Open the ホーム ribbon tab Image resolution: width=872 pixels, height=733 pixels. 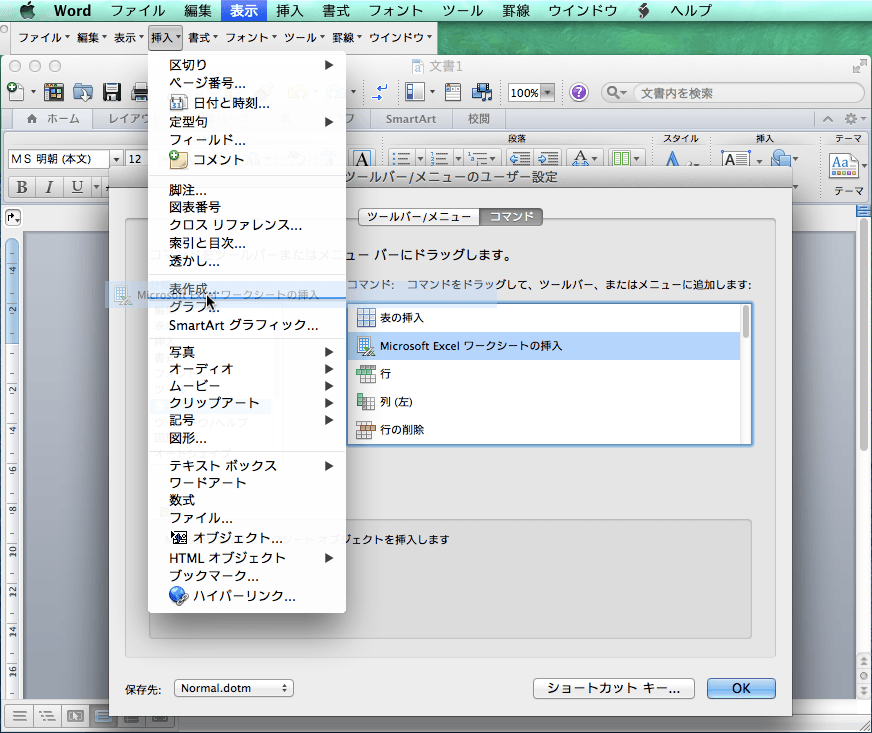[53, 118]
